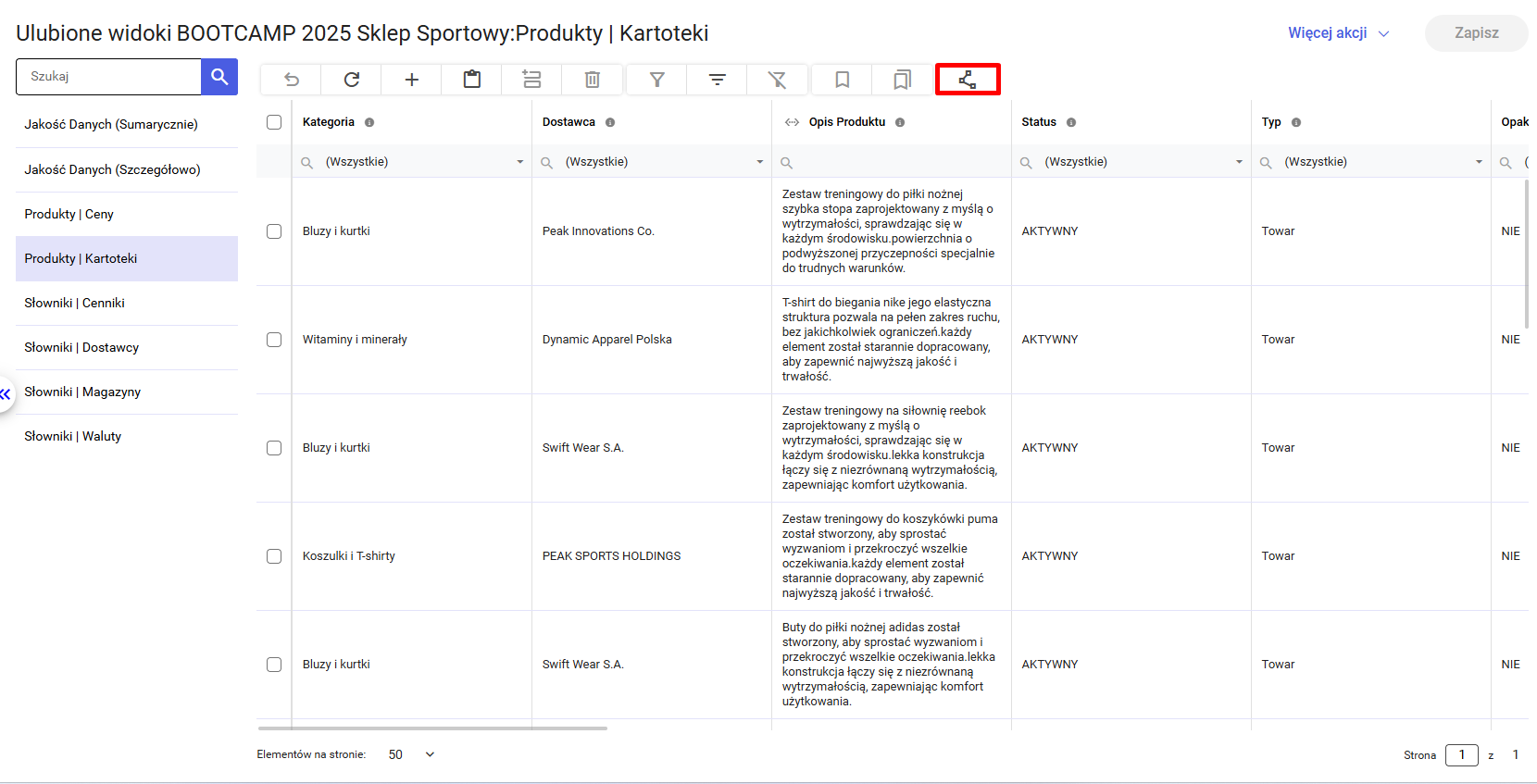Check the row for Witaminy i minerały
The width and height of the screenshot is (1537, 784).
coord(274,340)
